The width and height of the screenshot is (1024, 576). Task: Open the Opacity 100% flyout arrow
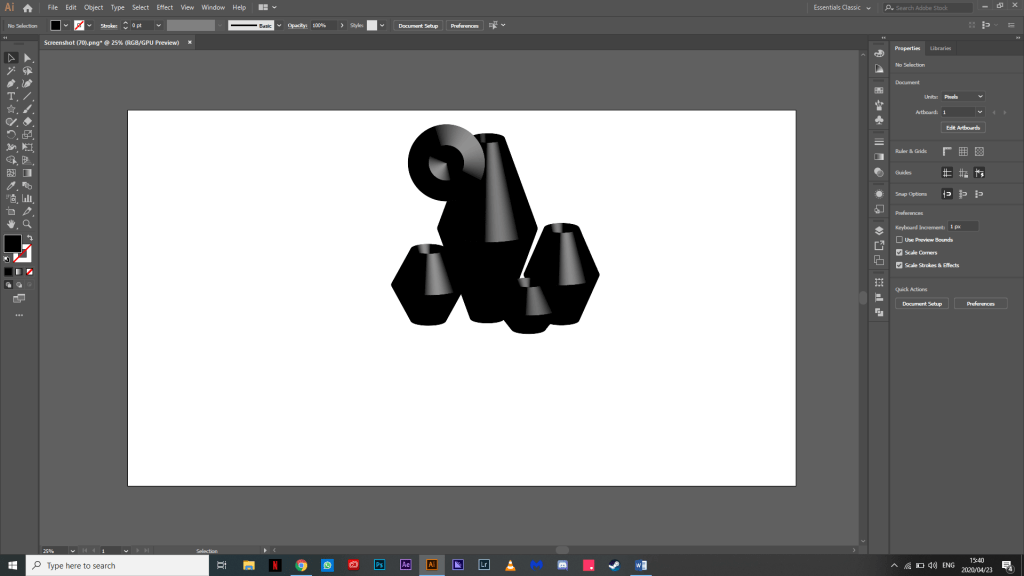click(342, 25)
